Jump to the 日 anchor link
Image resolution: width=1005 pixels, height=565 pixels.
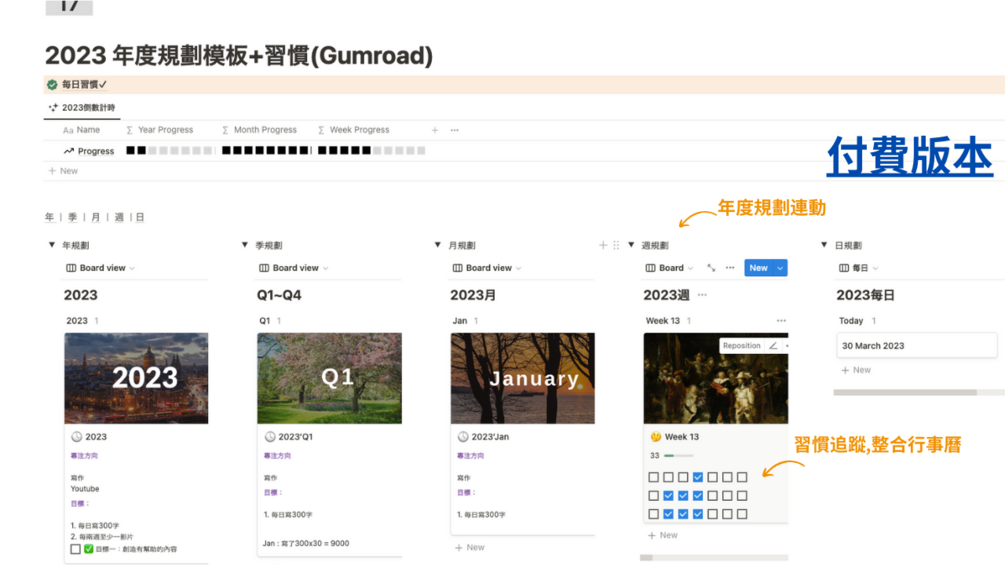[x=140, y=217]
